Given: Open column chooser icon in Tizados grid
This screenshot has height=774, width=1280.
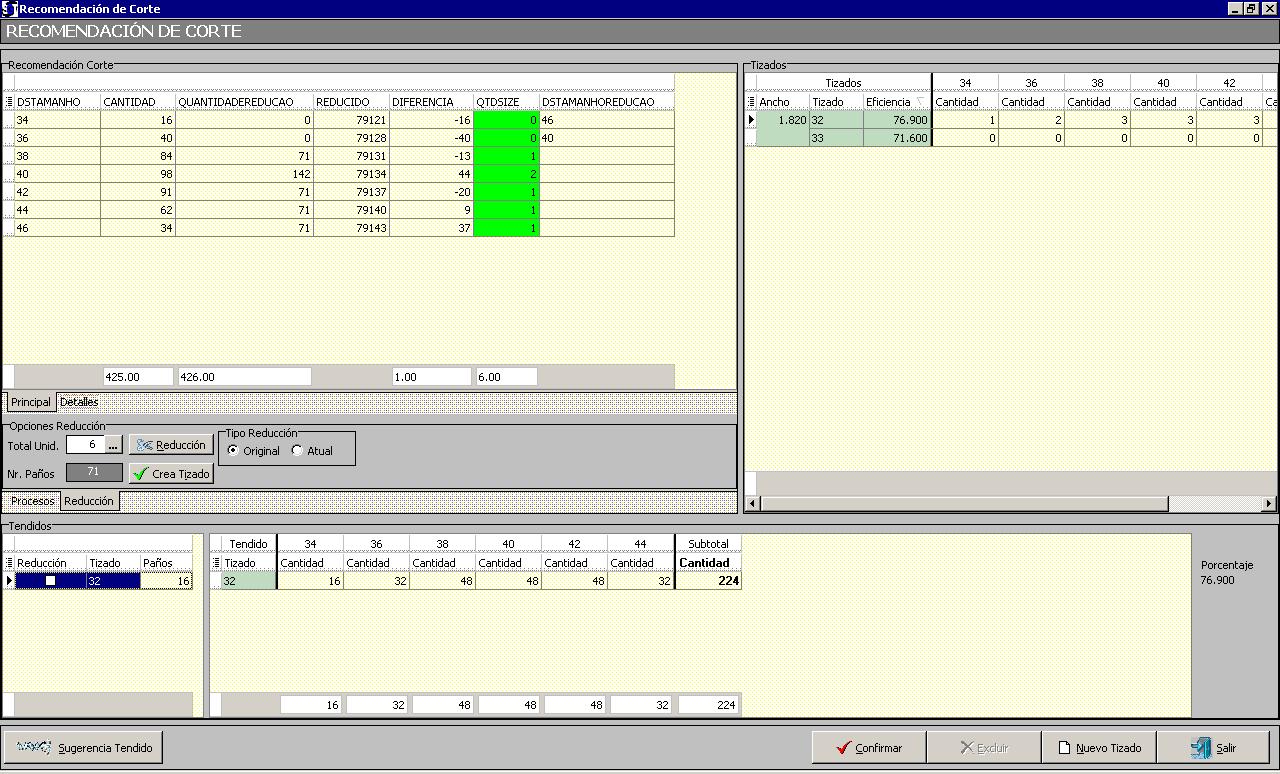Looking at the screenshot, I should point(751,102).
